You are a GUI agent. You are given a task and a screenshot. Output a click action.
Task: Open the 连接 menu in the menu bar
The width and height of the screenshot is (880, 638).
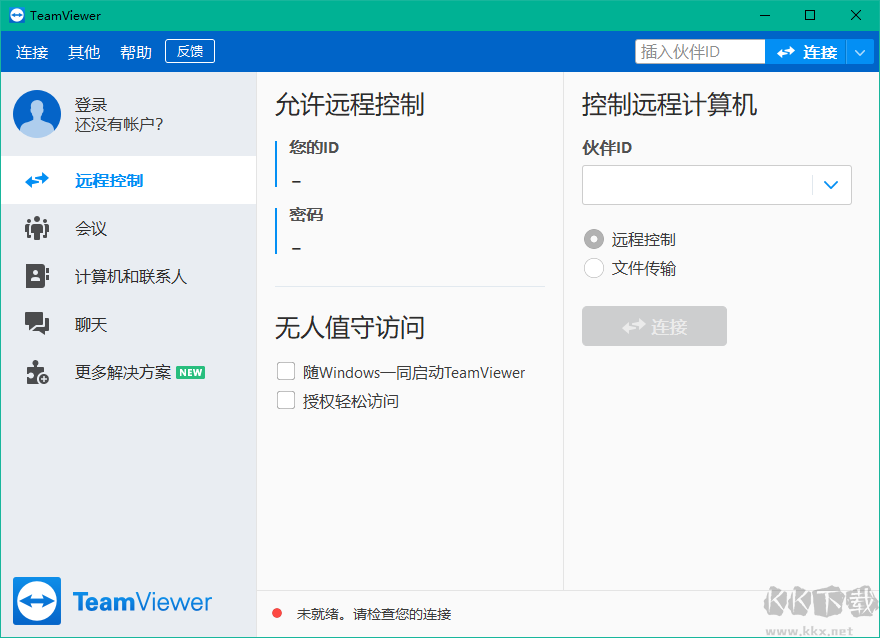(32, 51)
